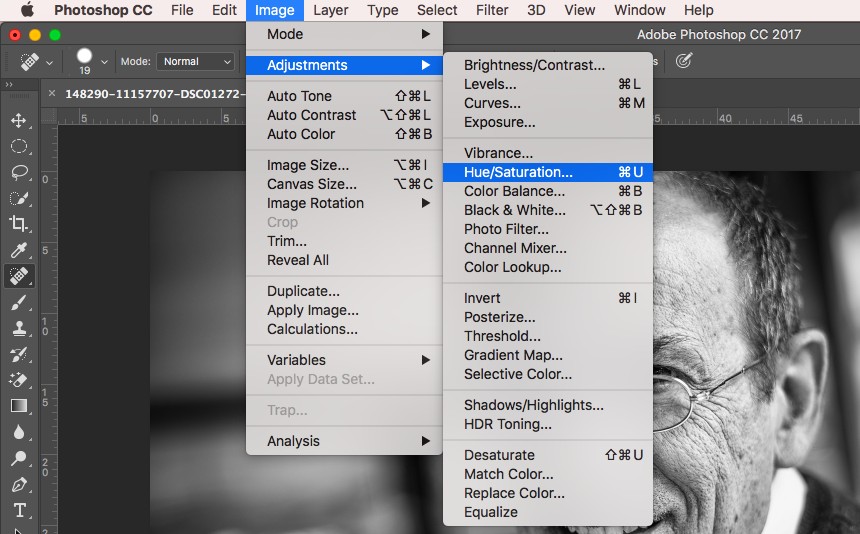Screen dimensions: 860x534
Task: Open the View menu
Action: coord(580,10)
